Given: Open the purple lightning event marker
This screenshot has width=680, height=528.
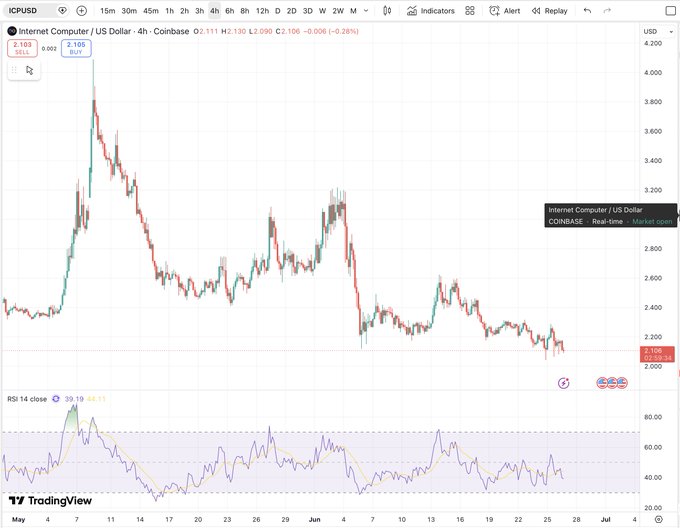Looking at the screenshot, I should [563, 383].
